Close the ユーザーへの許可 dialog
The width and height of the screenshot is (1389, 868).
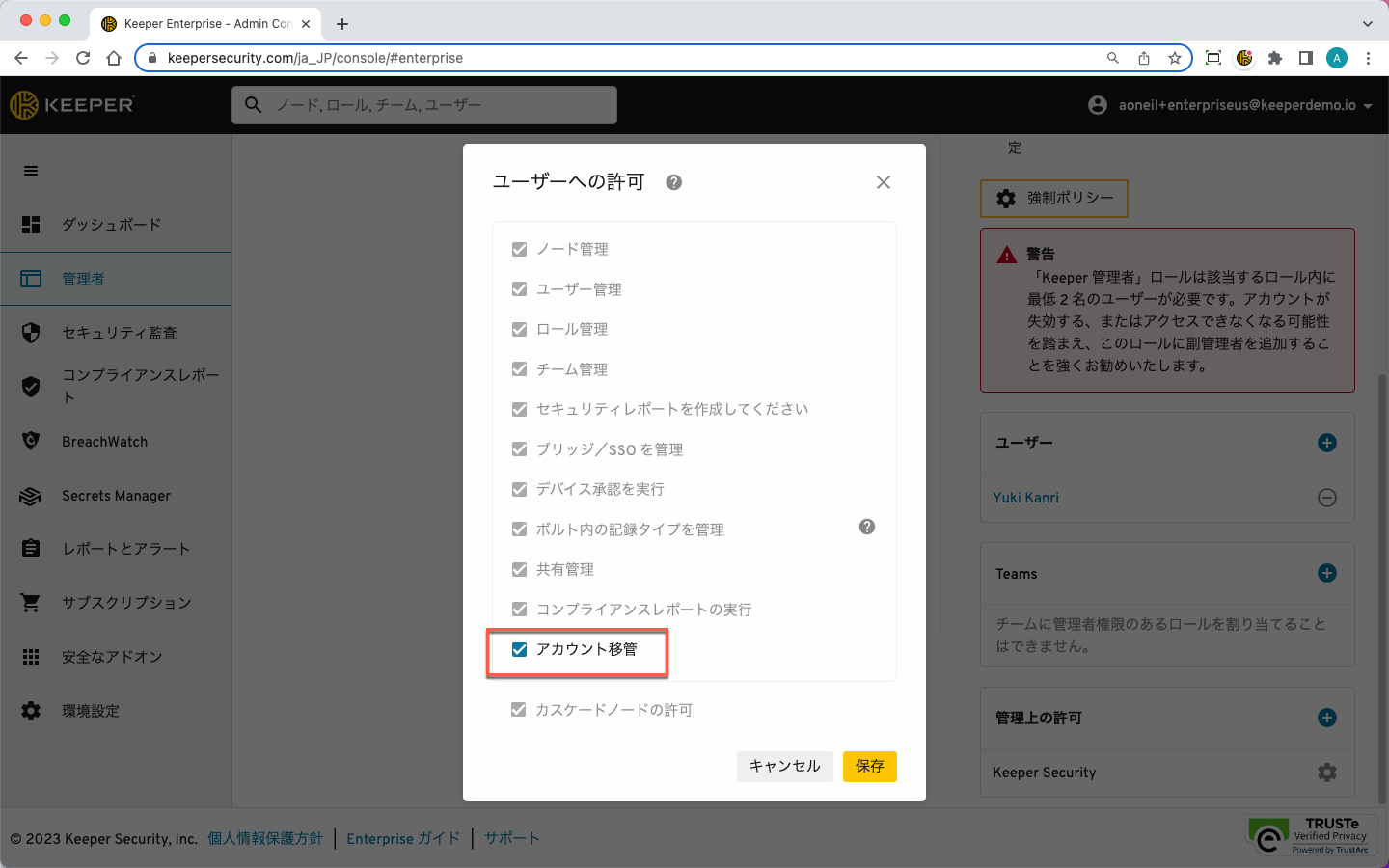[883, 182]
